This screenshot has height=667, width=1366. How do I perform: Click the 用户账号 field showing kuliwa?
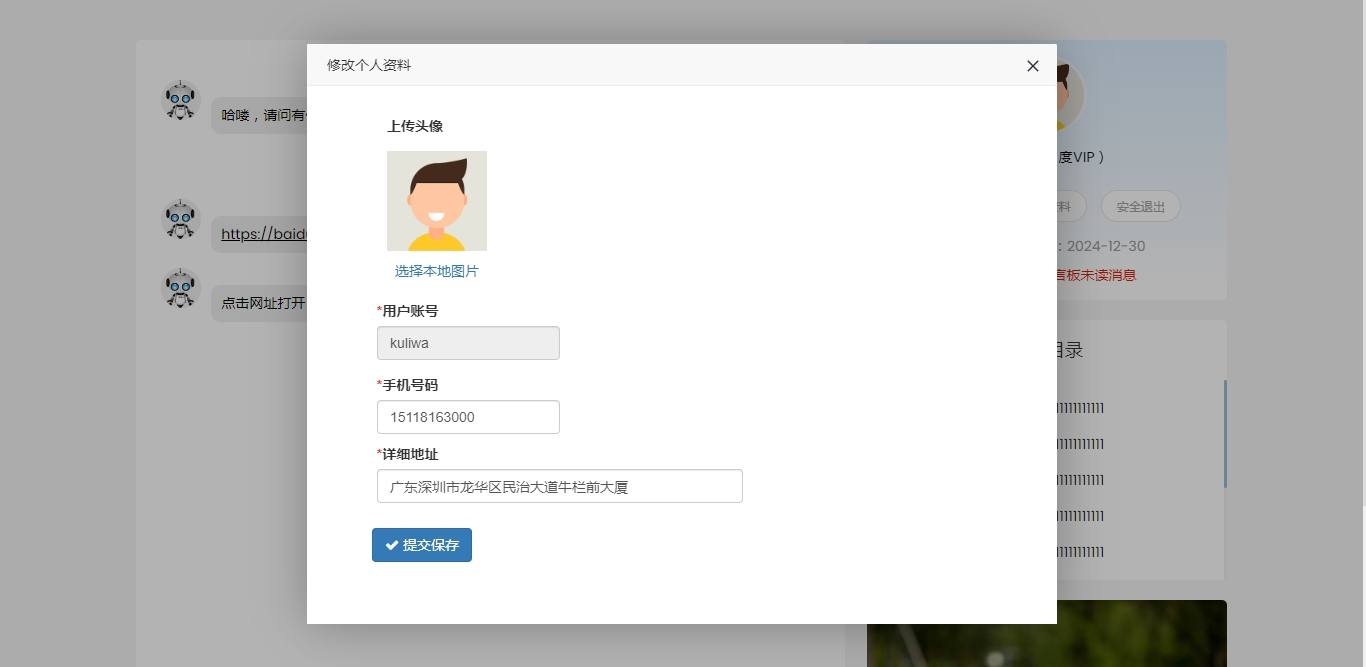pos(468,343)
